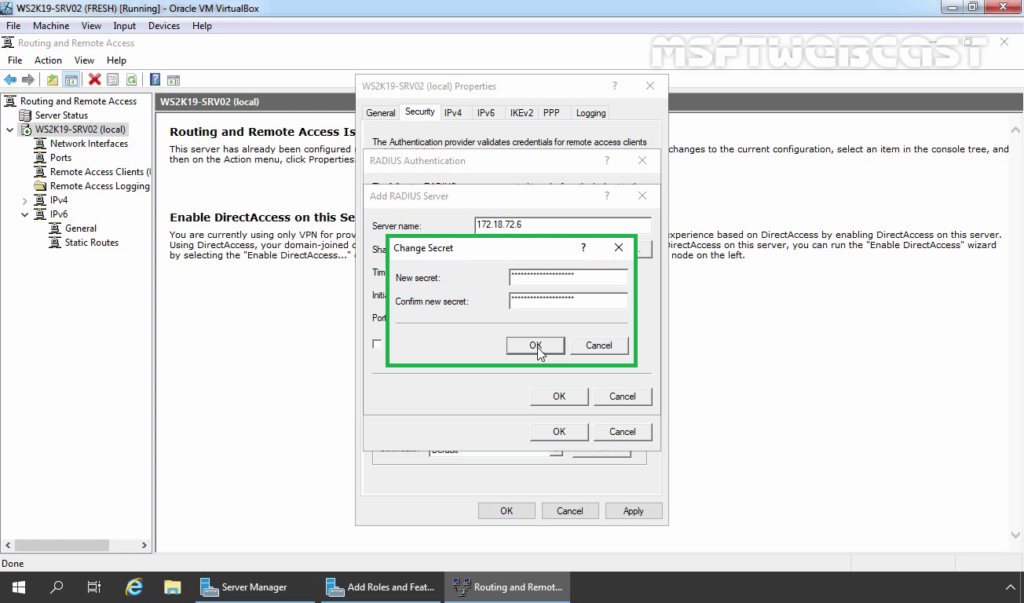Viewport: 1024px width, 603px height.
Task: Show hidden system tray icons chevron
Action: 1010,587
